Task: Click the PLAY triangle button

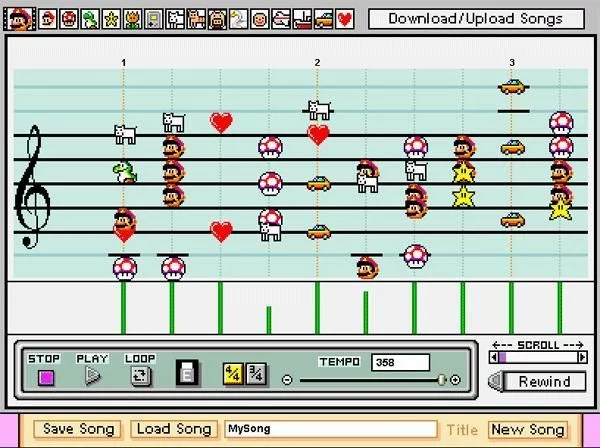Action: pos(92,376)
